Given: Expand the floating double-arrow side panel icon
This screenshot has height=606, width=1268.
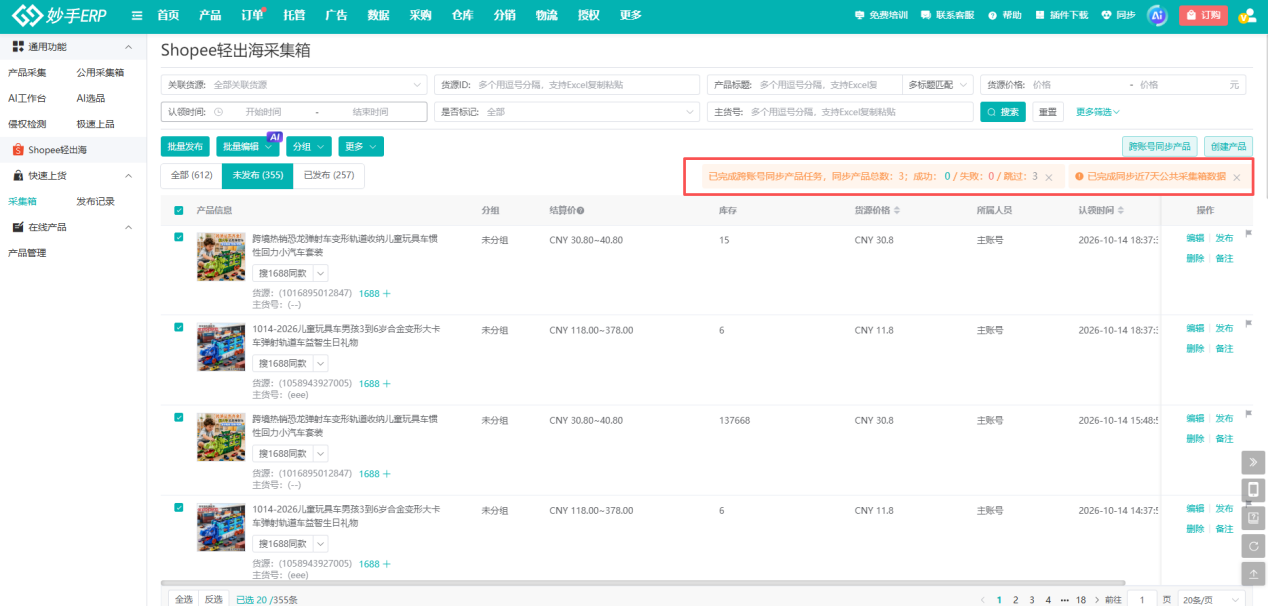Looking at the screenshot, I should (1253, 462).
